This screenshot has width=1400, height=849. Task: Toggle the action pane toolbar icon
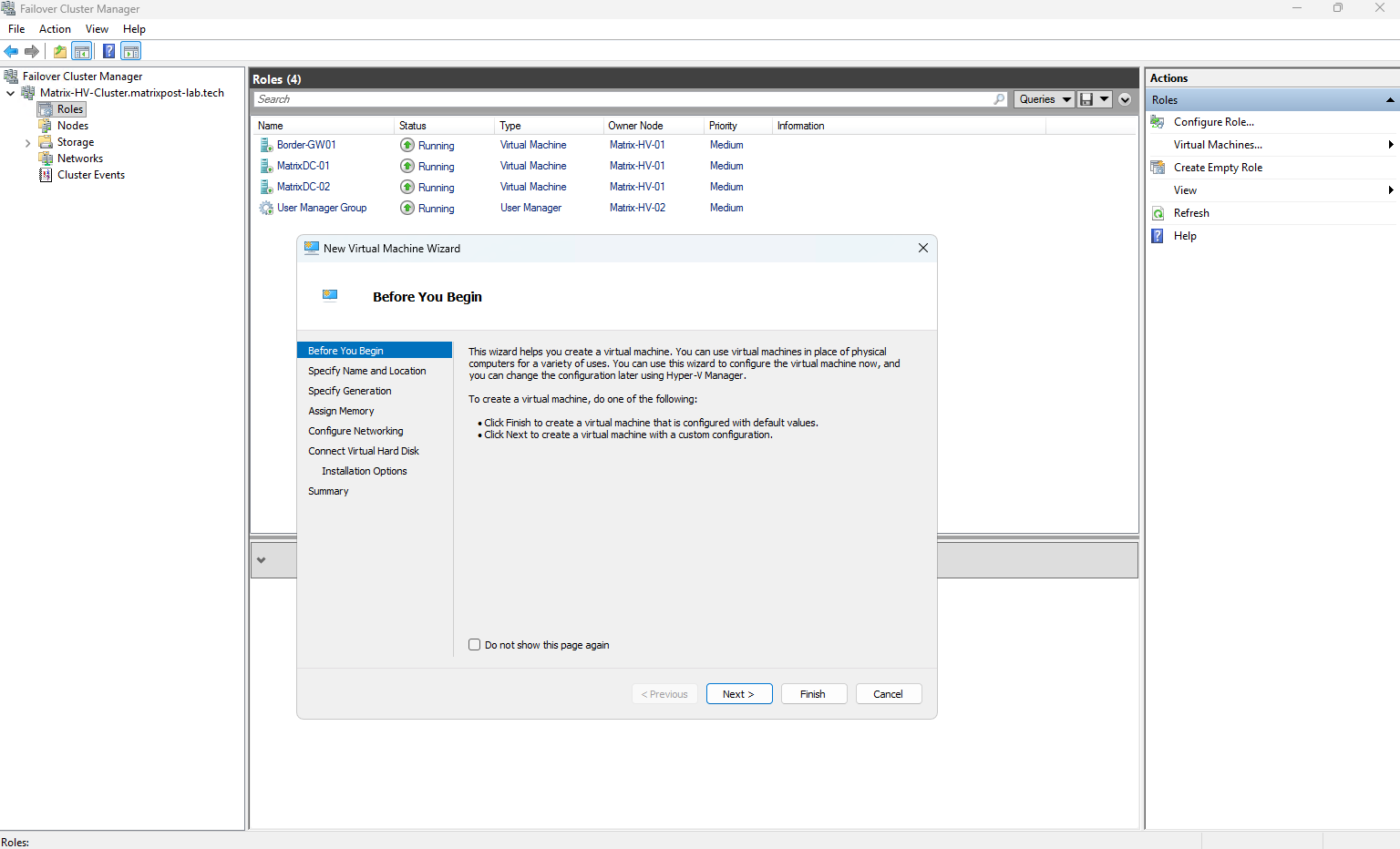click(x=131, y=51)
